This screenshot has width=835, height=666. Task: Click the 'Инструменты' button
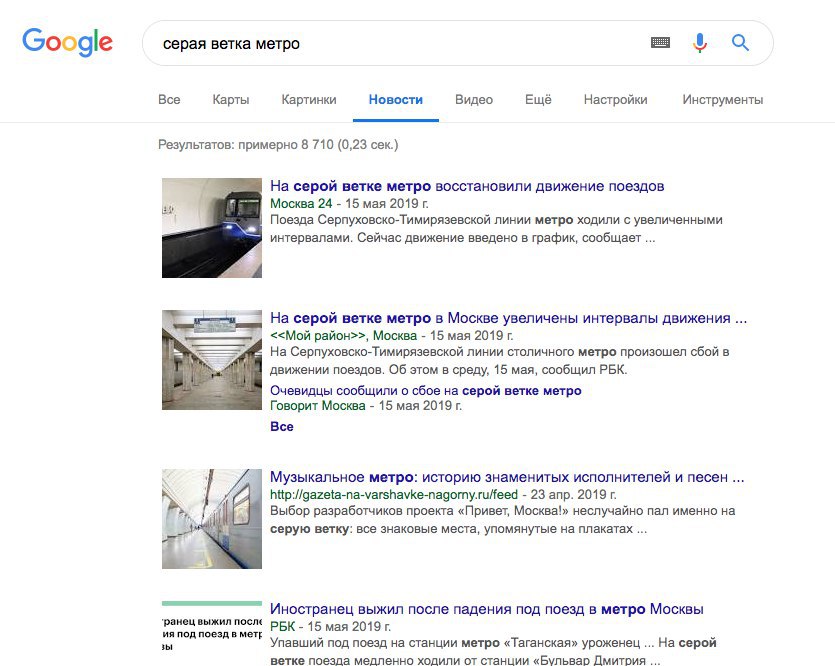tap(723, 100)
